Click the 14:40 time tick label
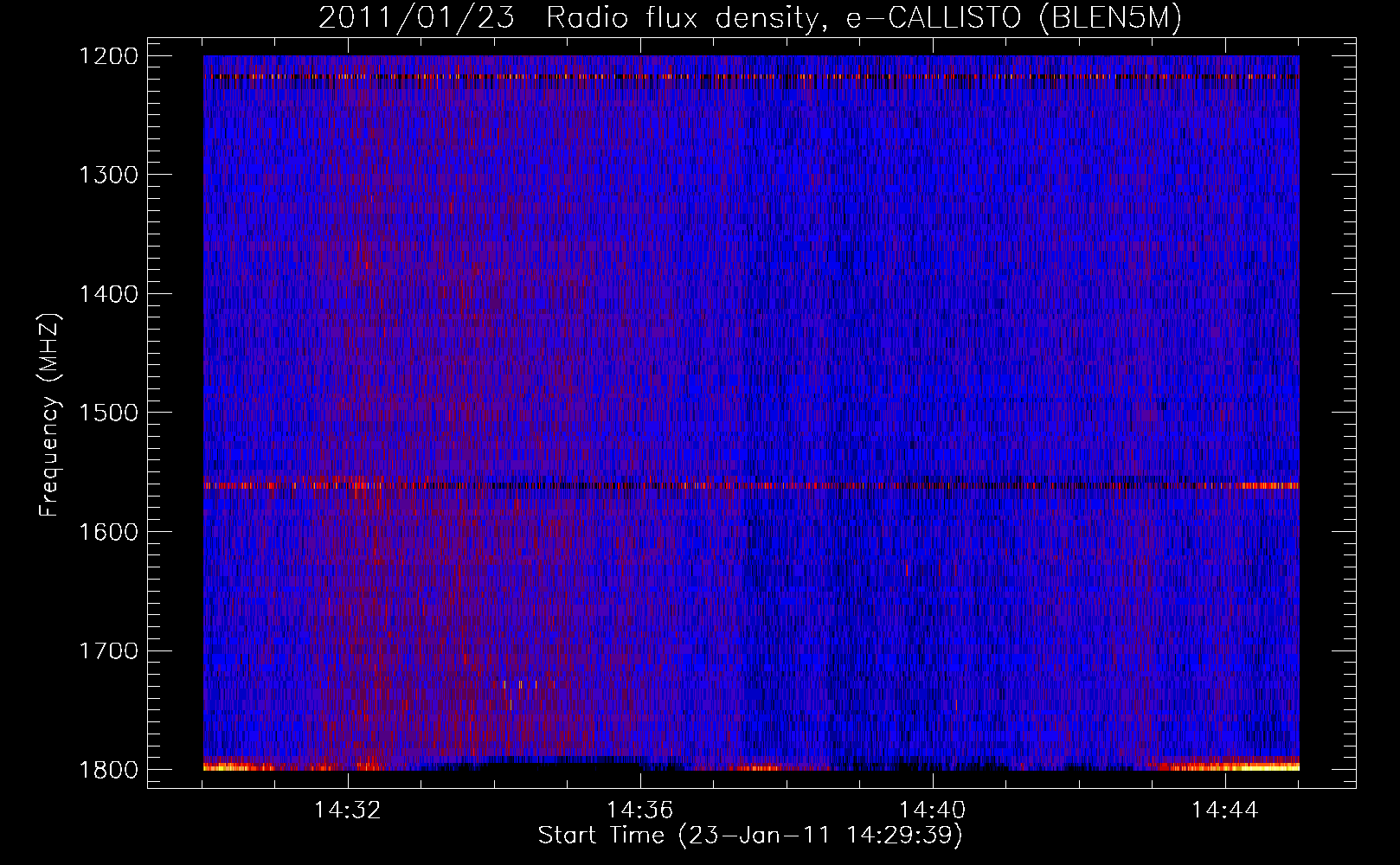The width and height of the screenshot is (1400, 865). pos(933,811)
